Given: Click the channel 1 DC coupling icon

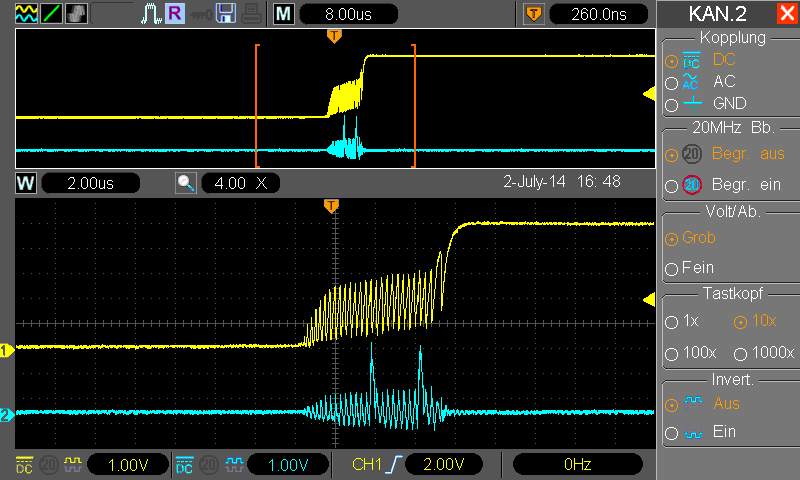Looking at the screenshot, I should pos(24,464).
